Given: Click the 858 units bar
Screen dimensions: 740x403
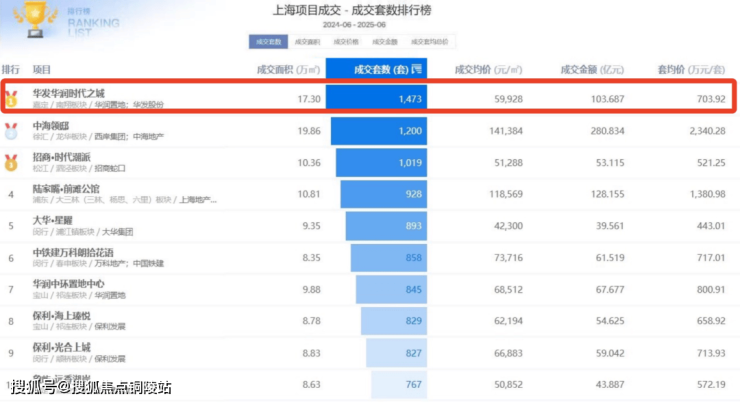Looking at the screenshot, I should click(389, 258).
